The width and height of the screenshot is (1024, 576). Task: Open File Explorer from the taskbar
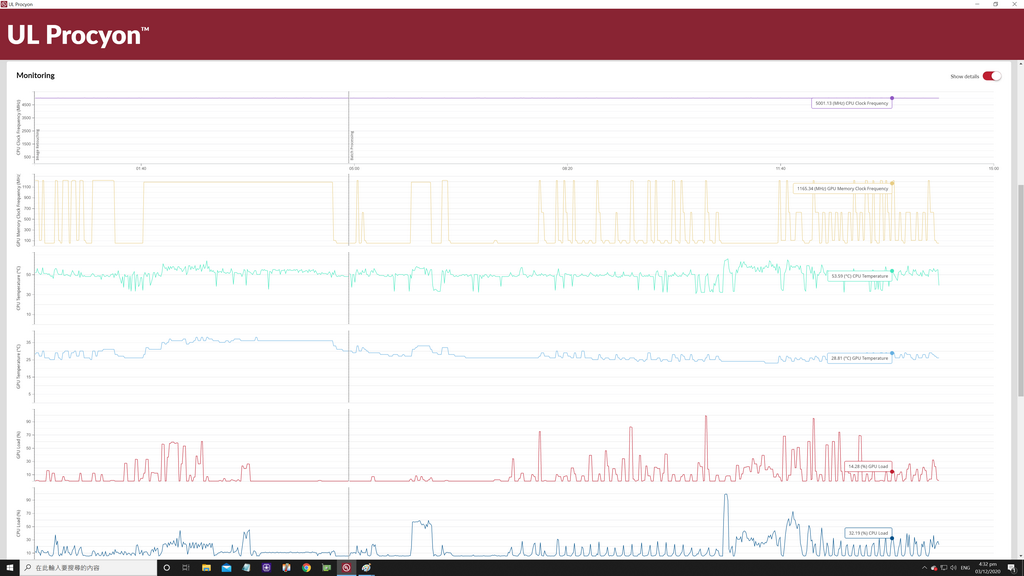coord(206,568)
